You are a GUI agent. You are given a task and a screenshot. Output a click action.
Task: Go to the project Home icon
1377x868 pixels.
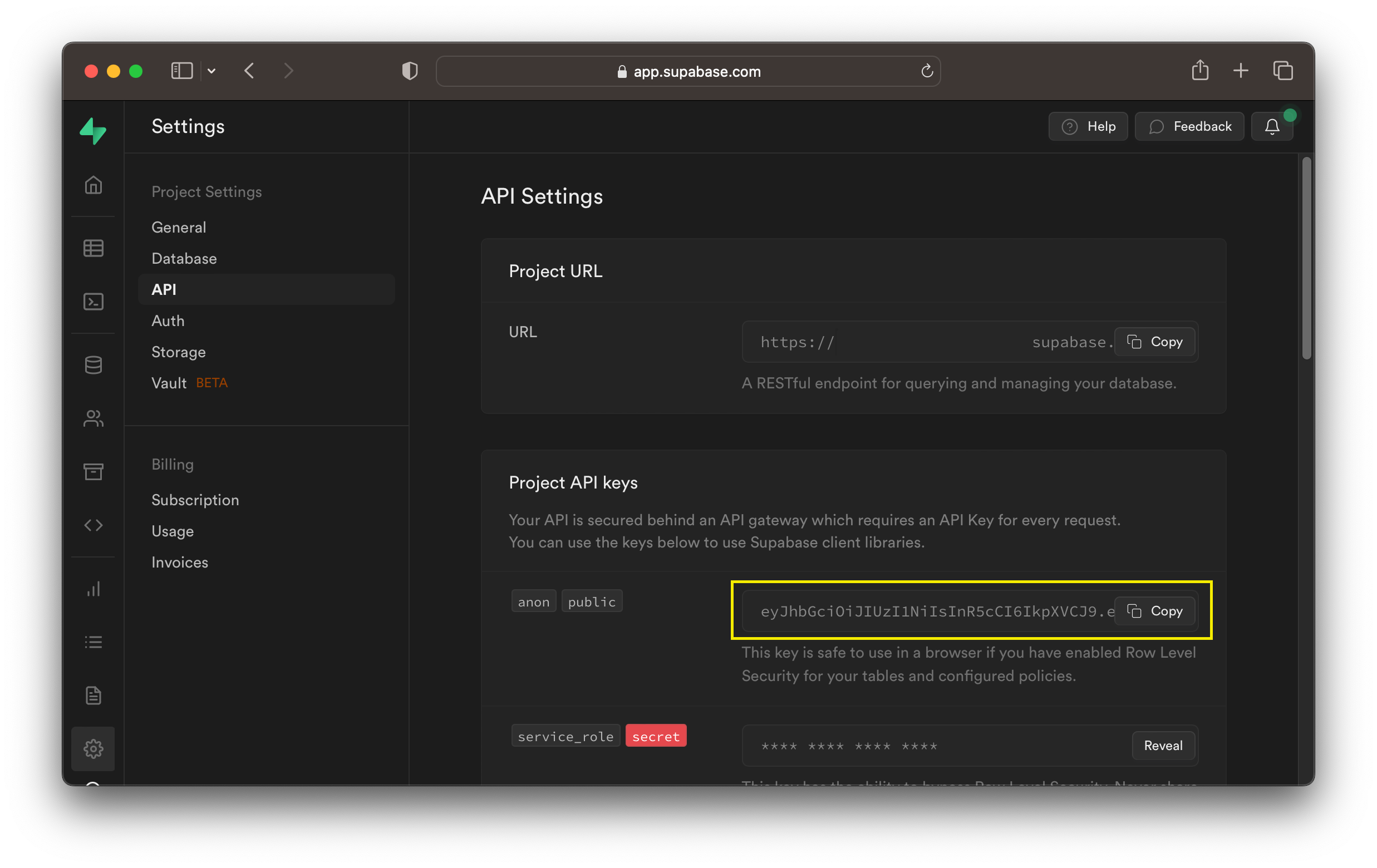point(93,185)
